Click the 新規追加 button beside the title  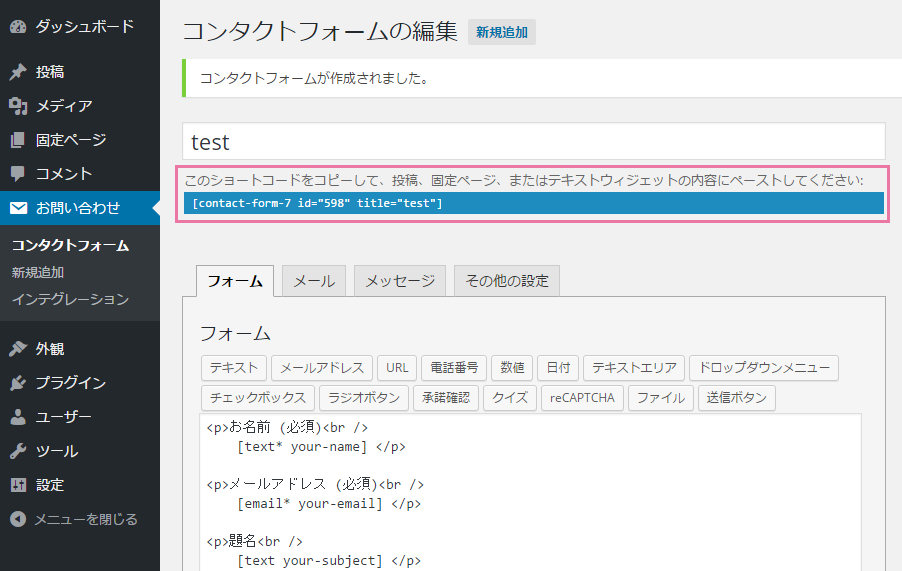tap(502, 32)
